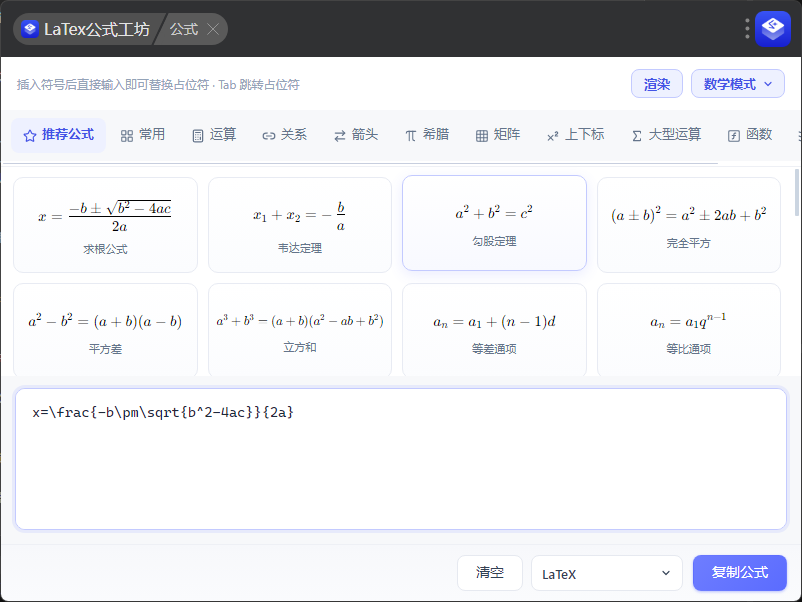802x602 pixels.
Task: Open the 数学模式 mode dropdown
Action: [x=738, y=84]
